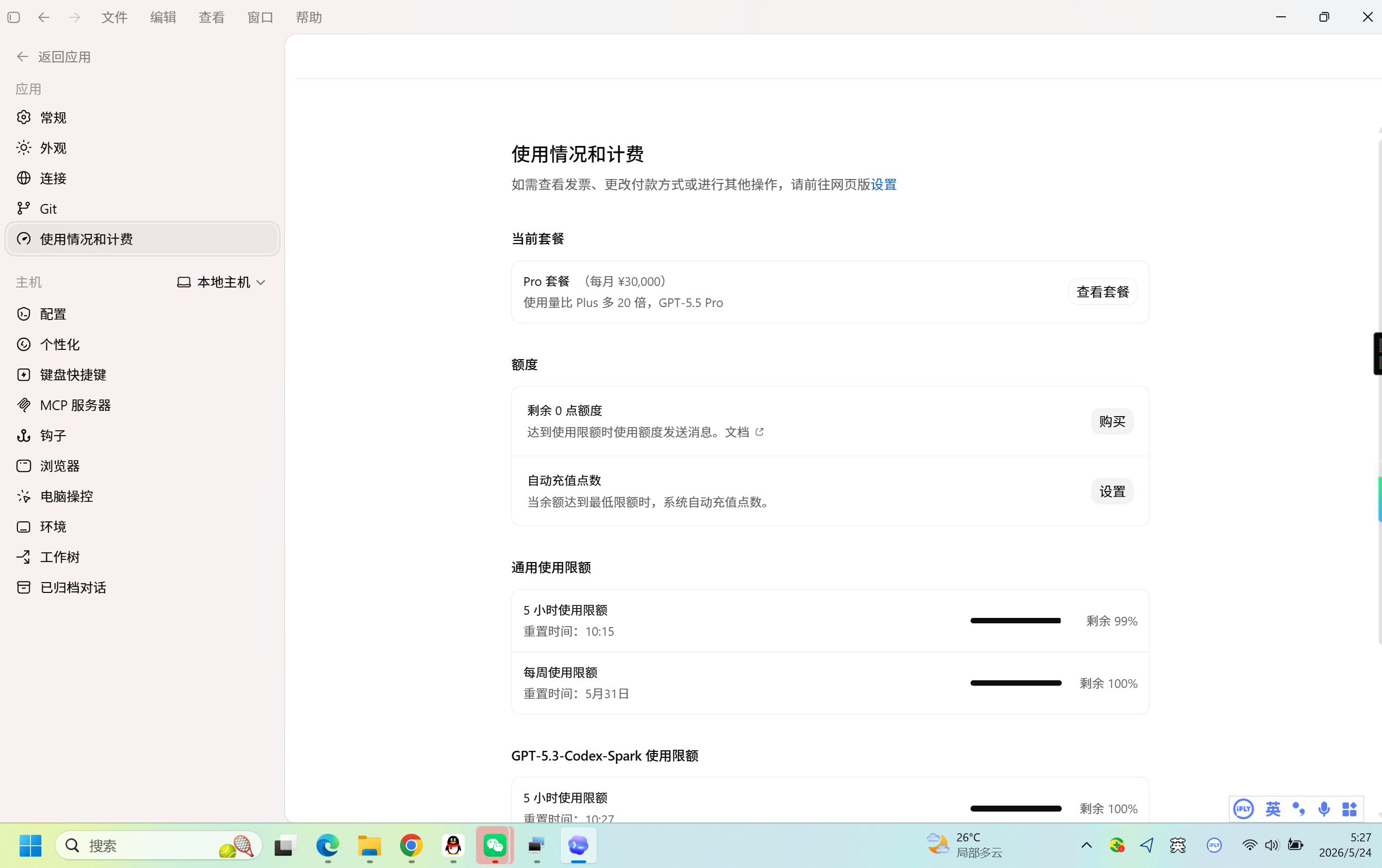1382x868 pixels.
Task: Click the 配置 icon in sidebar
Action: click(x=23, y=315)
